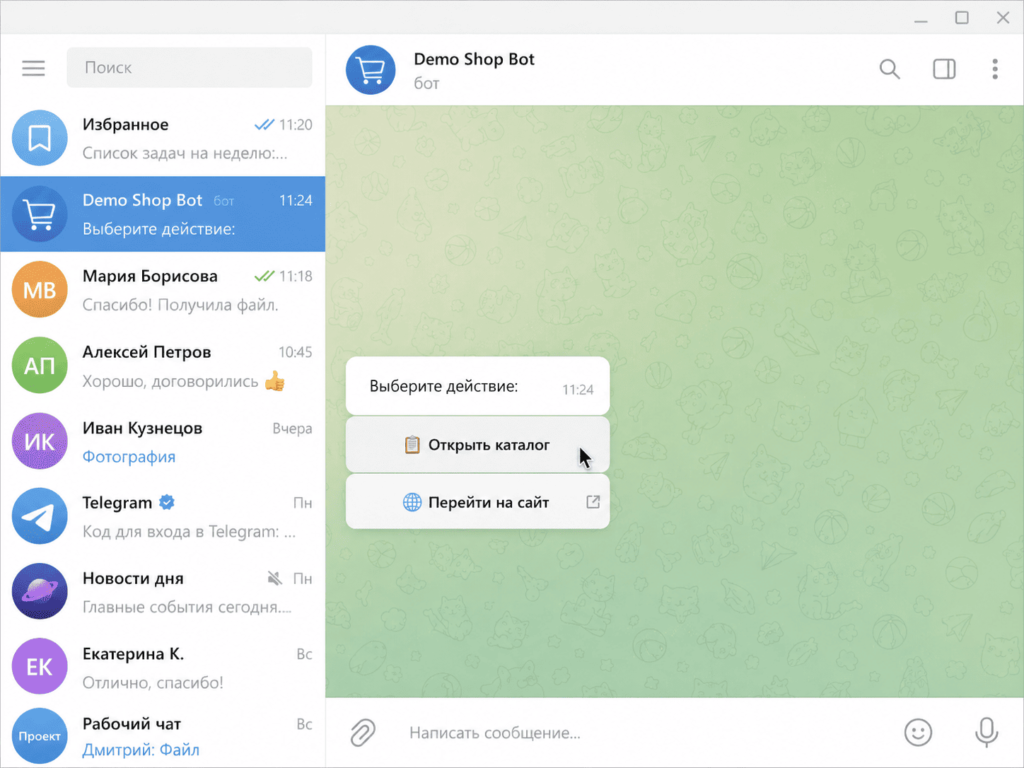Click Екатерина К.'s ЕК avatar
This screenshot has height=768, width=1024.
point(39,667)
